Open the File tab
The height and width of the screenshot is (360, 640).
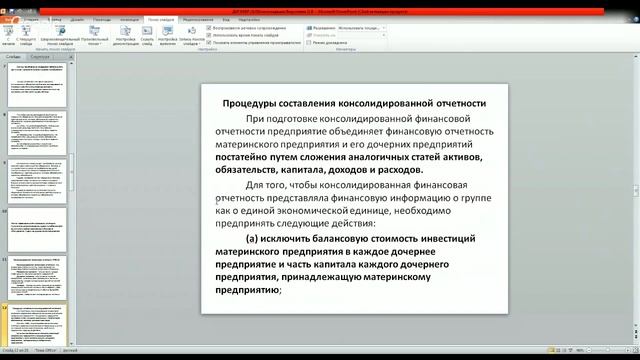point(10,20)
